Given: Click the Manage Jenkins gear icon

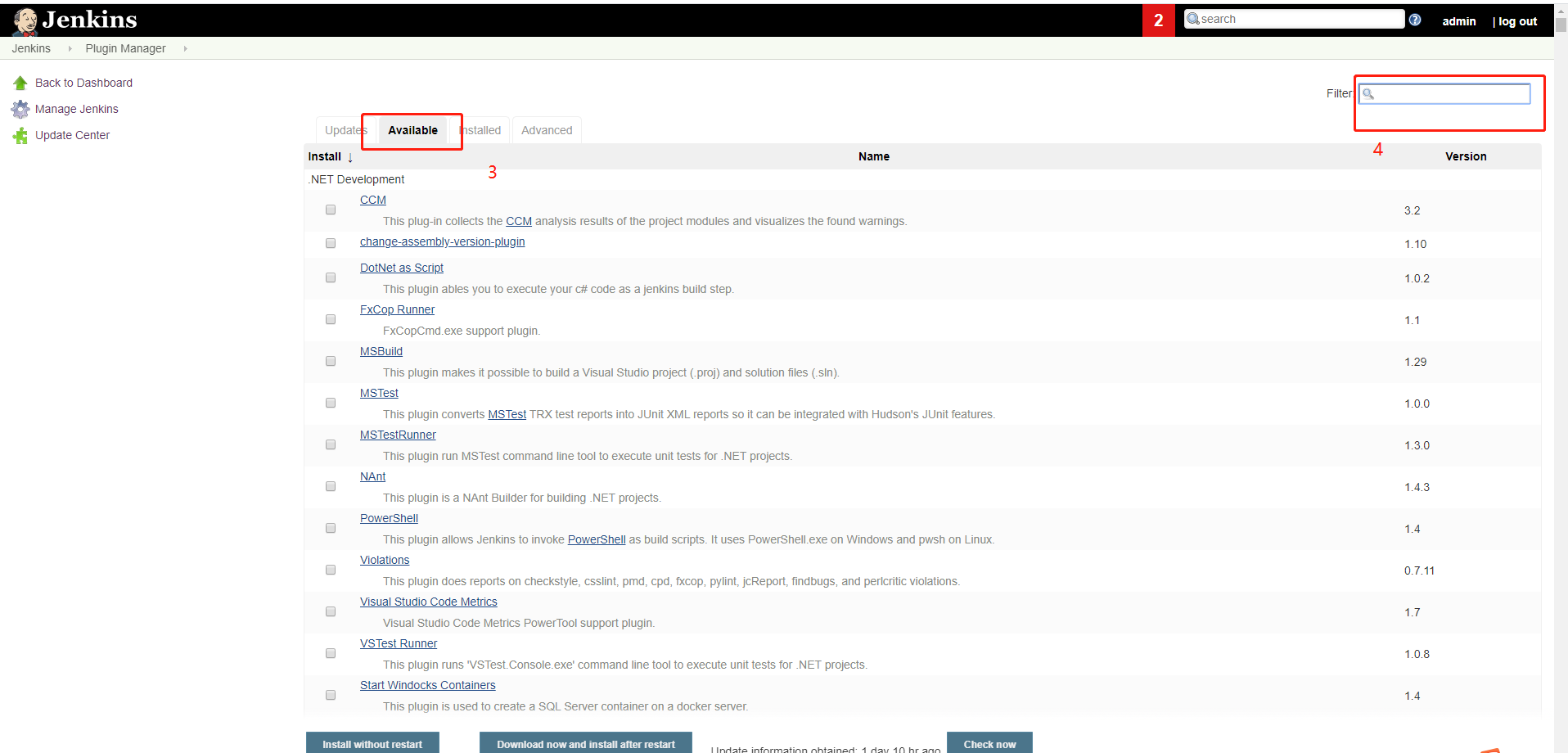Looking at the screenshot, I should 20,109.
